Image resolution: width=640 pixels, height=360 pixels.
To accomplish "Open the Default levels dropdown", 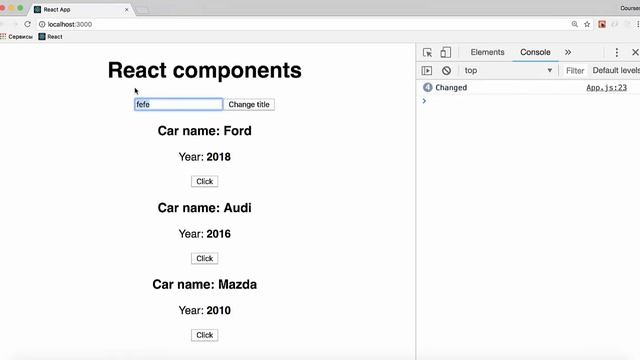I will (x=616, y=71).
